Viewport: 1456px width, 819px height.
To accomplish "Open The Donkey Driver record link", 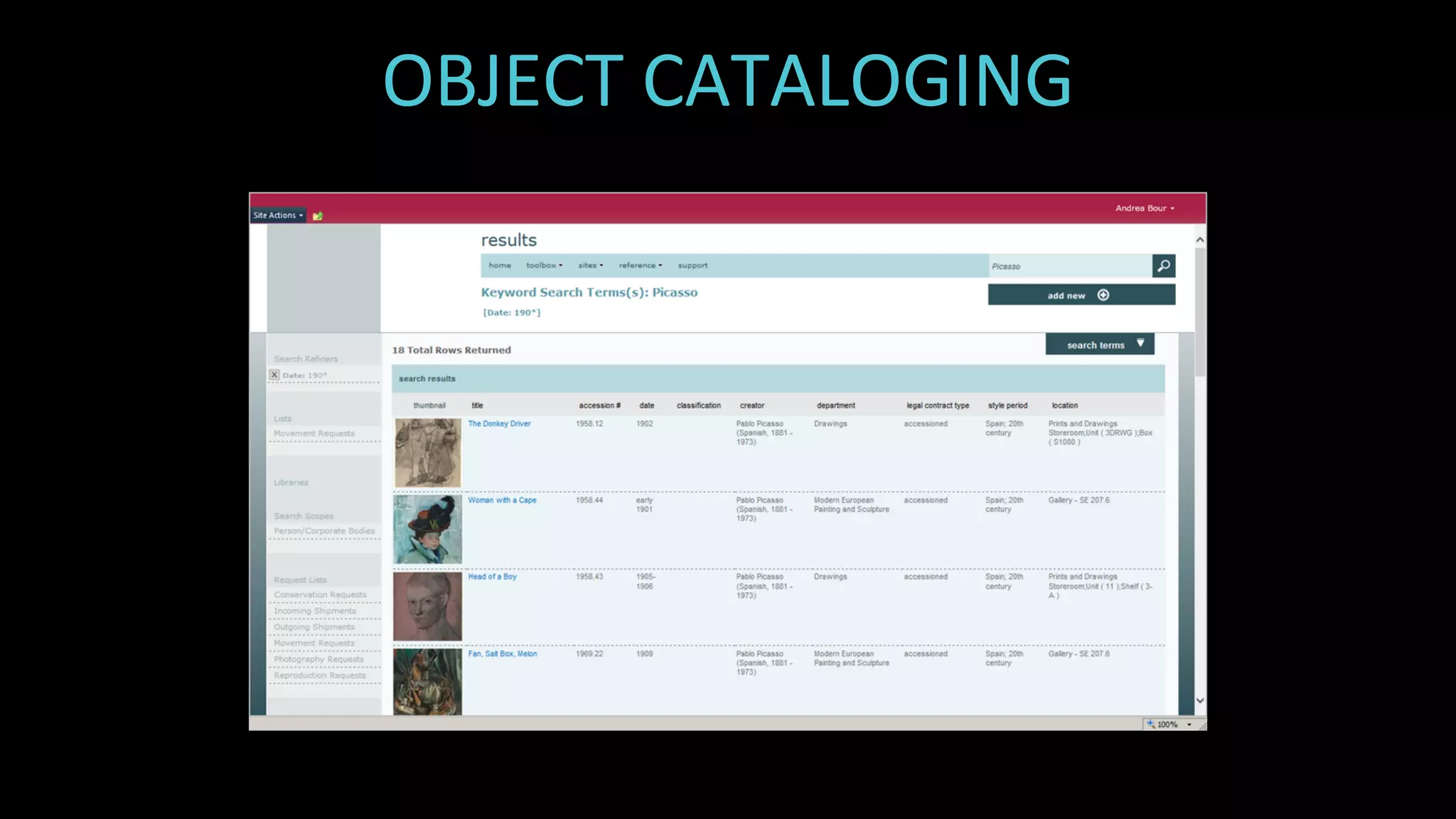I will 499,424.
